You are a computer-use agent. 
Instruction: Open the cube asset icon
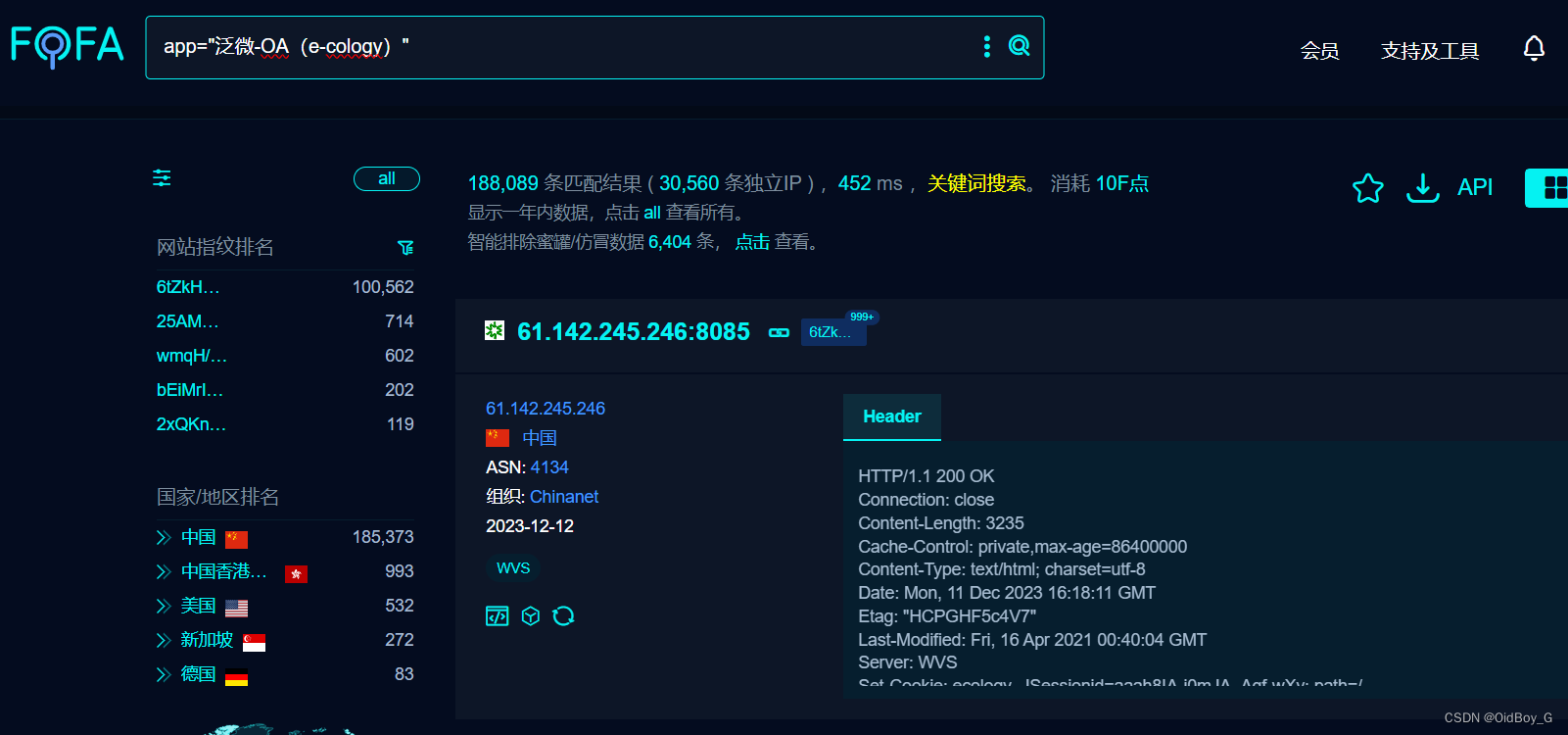[x=531, y=615]
